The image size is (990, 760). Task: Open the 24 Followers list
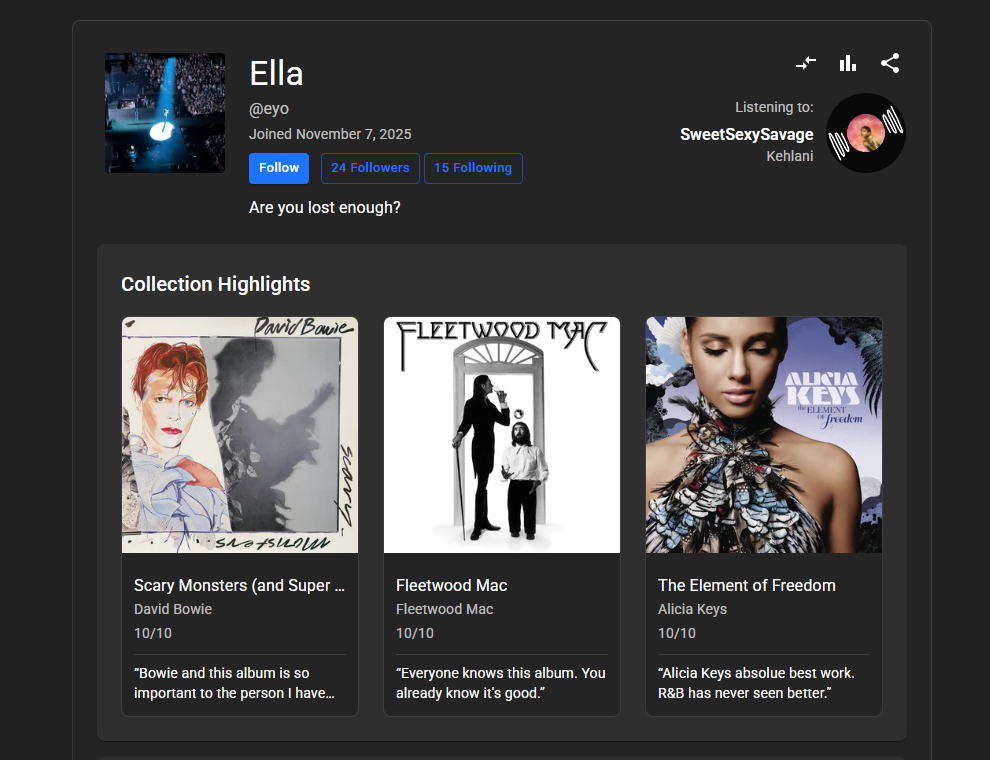(x=370, y=168)
